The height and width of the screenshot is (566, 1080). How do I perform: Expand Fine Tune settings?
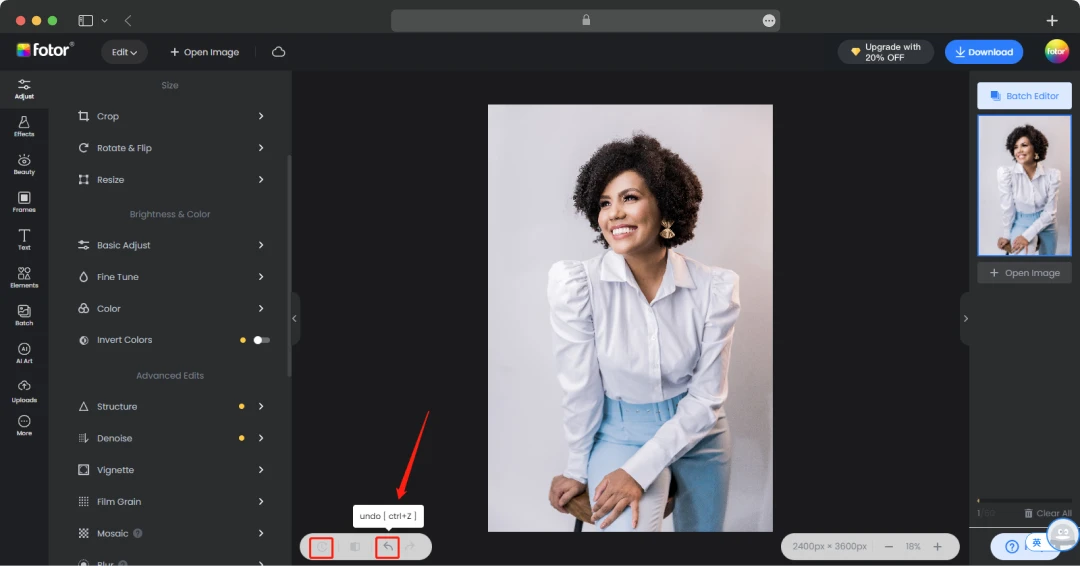point(261,277)
